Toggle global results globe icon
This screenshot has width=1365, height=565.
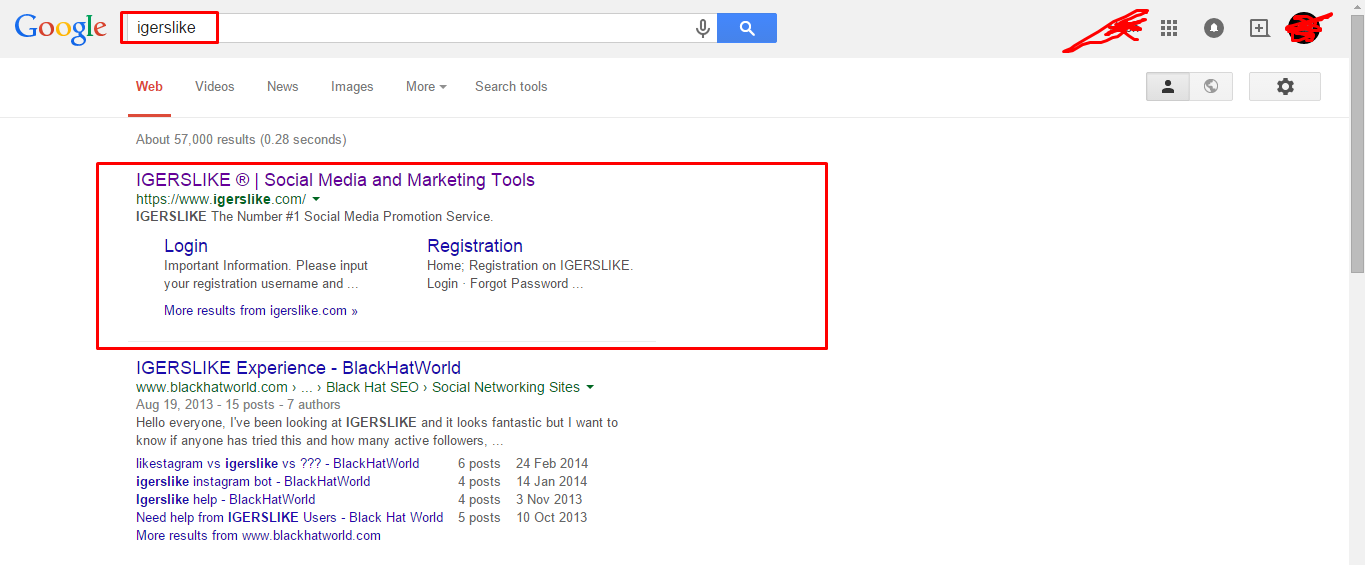point(1211,87)
